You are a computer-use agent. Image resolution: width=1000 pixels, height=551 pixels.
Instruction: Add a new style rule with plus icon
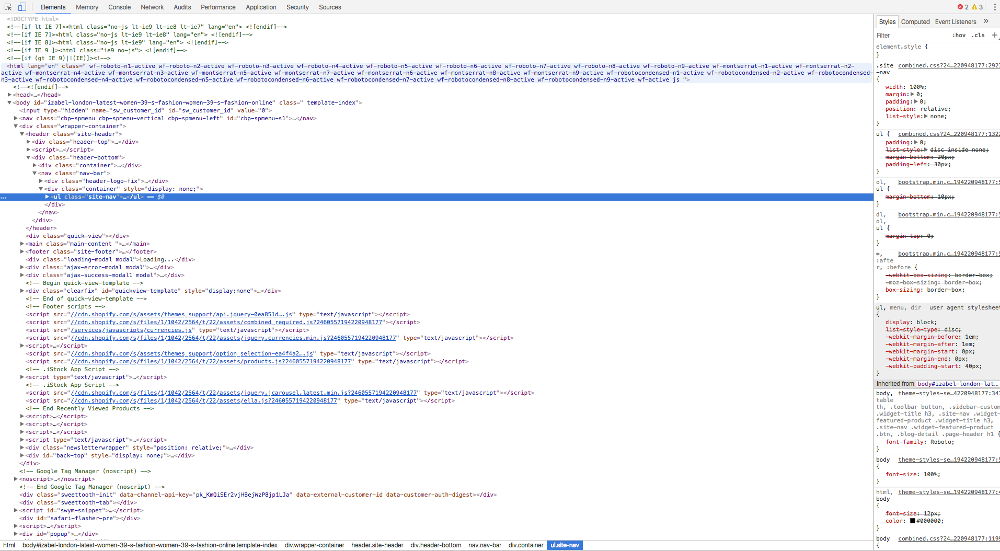pyautogui.click(x=994, y=35)
